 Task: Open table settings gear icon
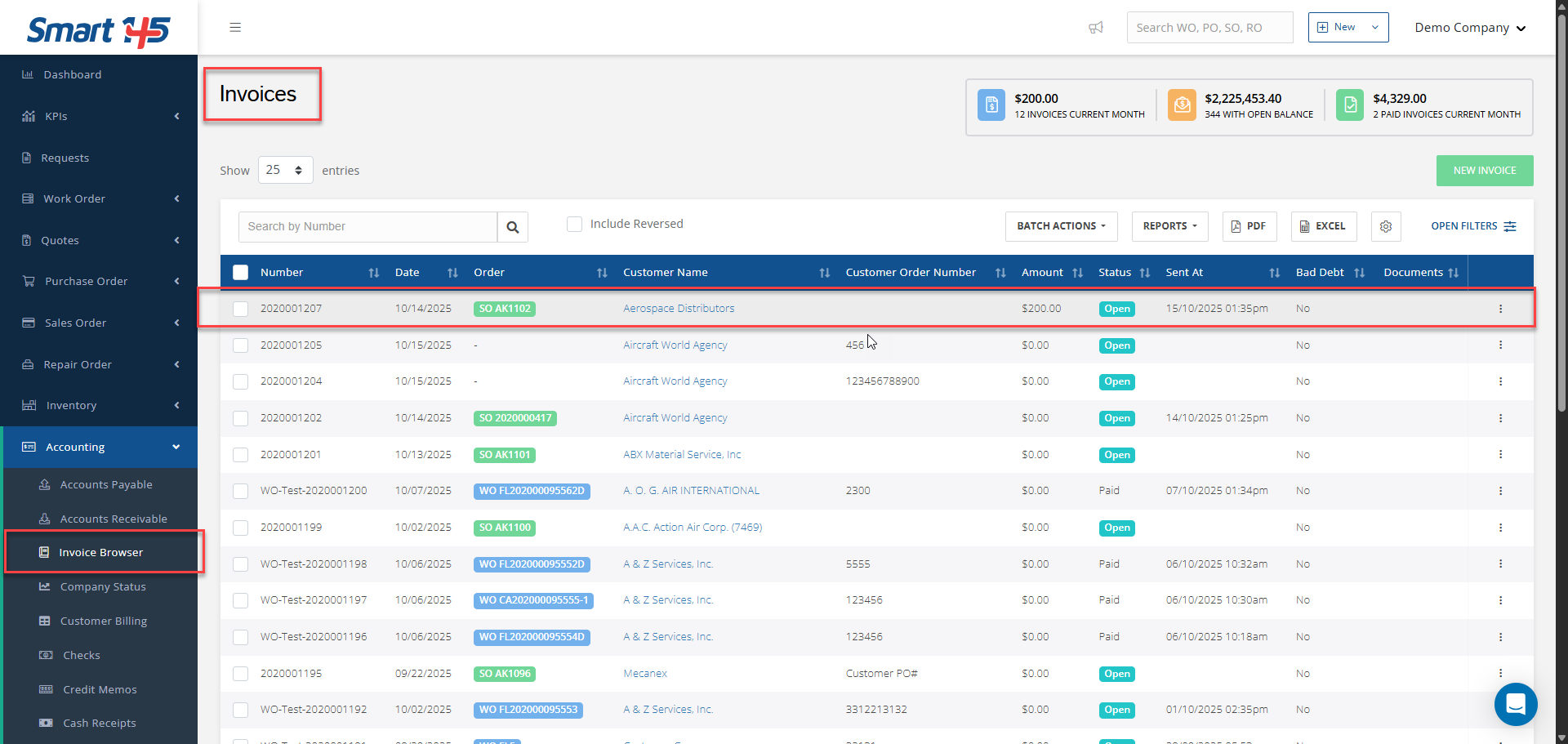pos(1386,226)
